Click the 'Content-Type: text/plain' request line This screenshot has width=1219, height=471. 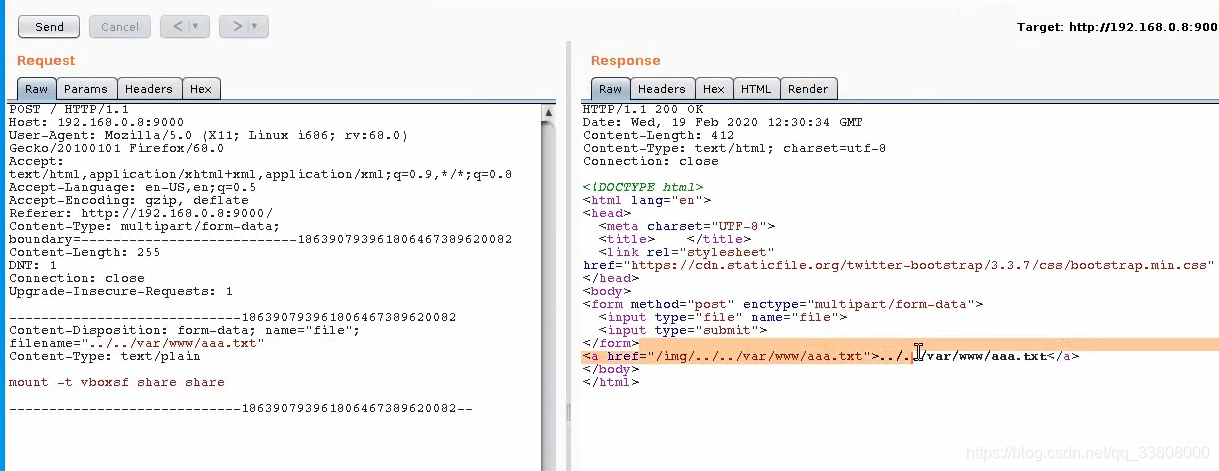pos(104,356)
